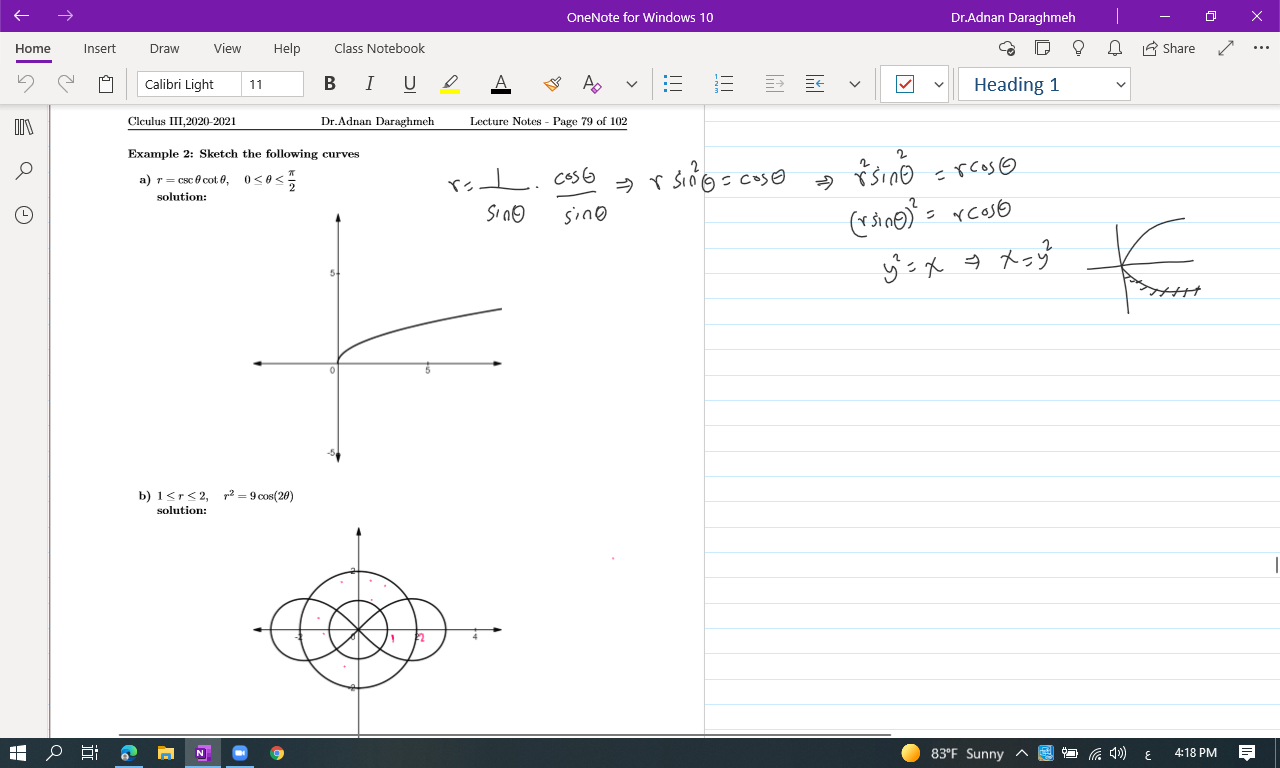Open the more options ellipsis
The width and height of the screenshot is (1280, 768).
click(1261, 48)
